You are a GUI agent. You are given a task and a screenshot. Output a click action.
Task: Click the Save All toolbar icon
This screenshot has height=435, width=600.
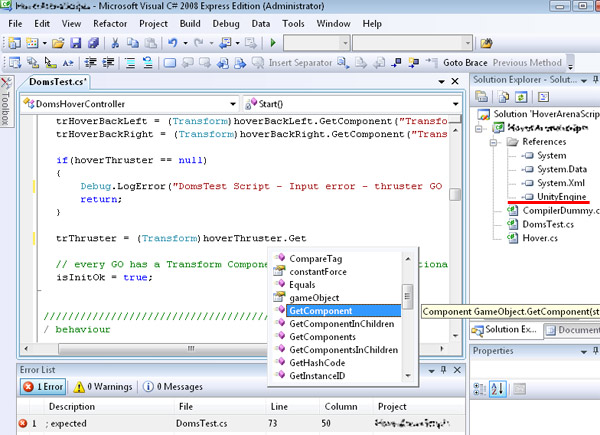[93, 43]
